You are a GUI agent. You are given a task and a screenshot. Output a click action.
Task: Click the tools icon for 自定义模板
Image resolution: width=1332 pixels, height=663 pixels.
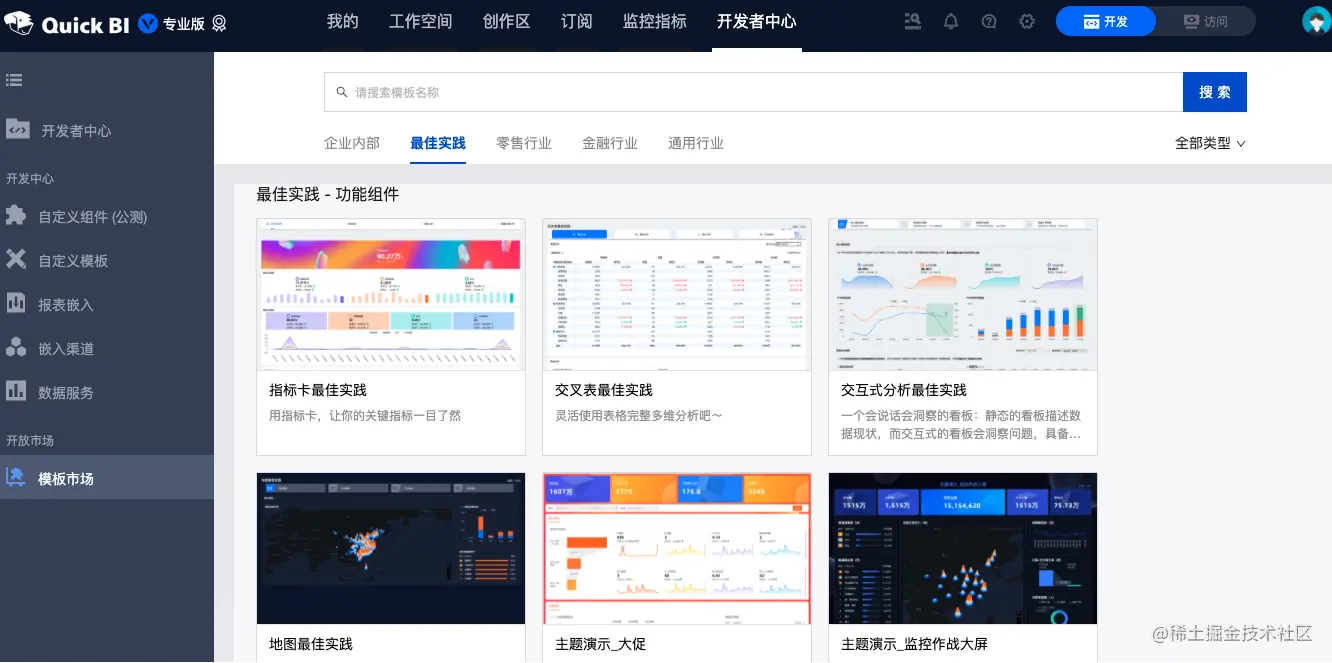coord(16,260)
